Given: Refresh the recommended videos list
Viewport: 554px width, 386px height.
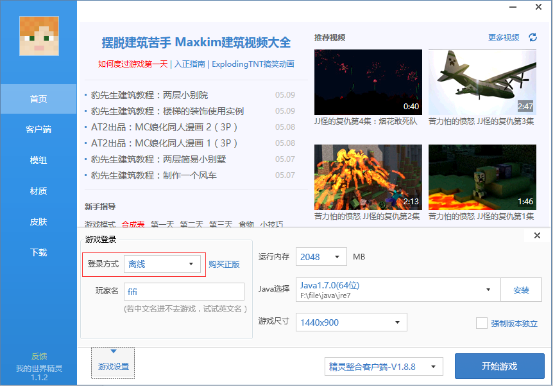Looking at the screenshot, I should coord(533,37).
